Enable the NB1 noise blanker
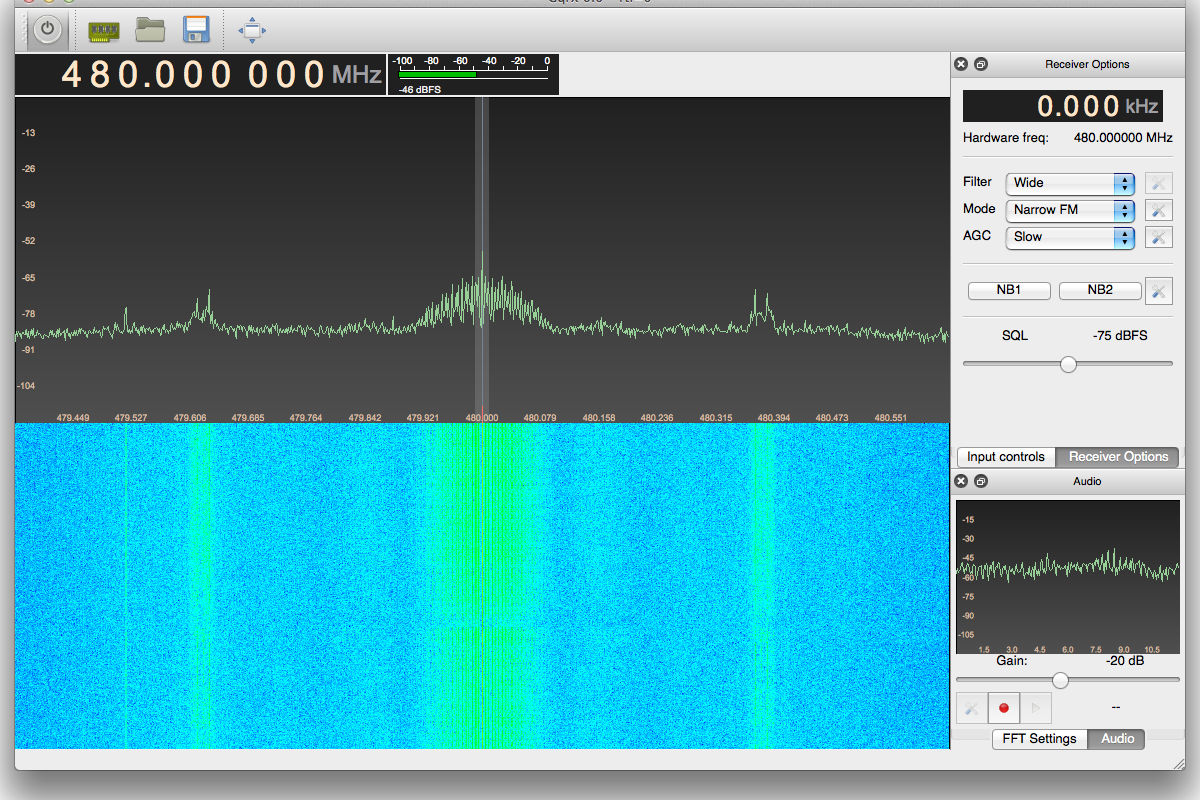This screenshot has height=800, width=1200. [1009, 290]
